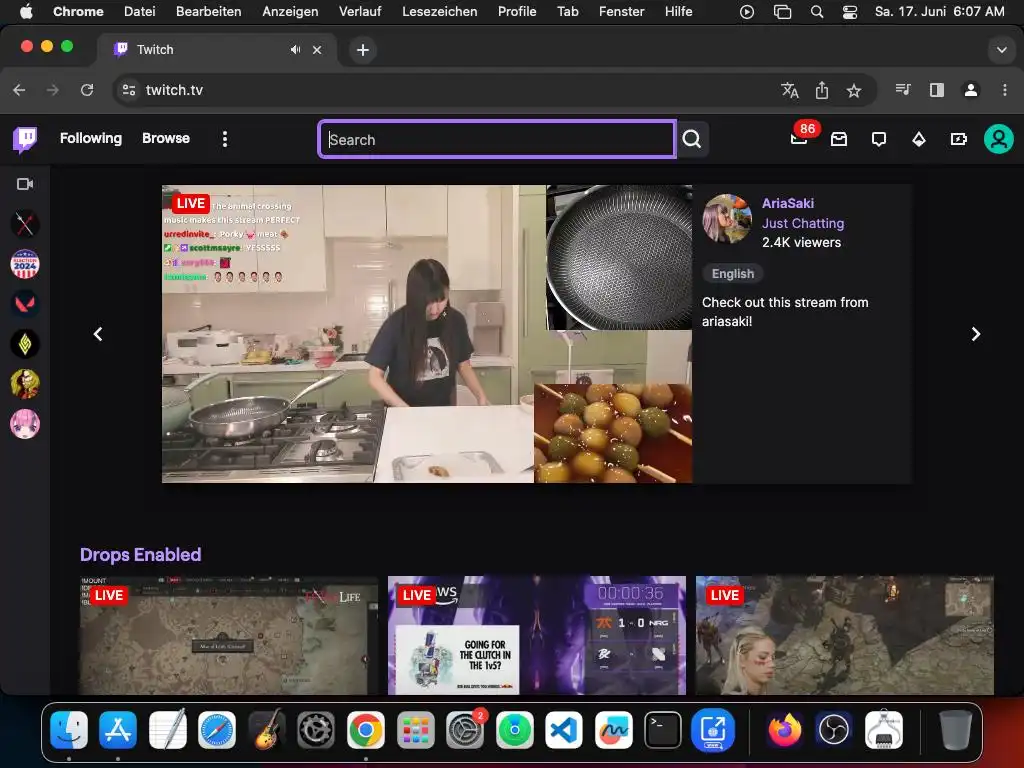Open the yellow-green logo sidebar channel
This screenshot has width=1024, height=768.
tap(25, 344)
